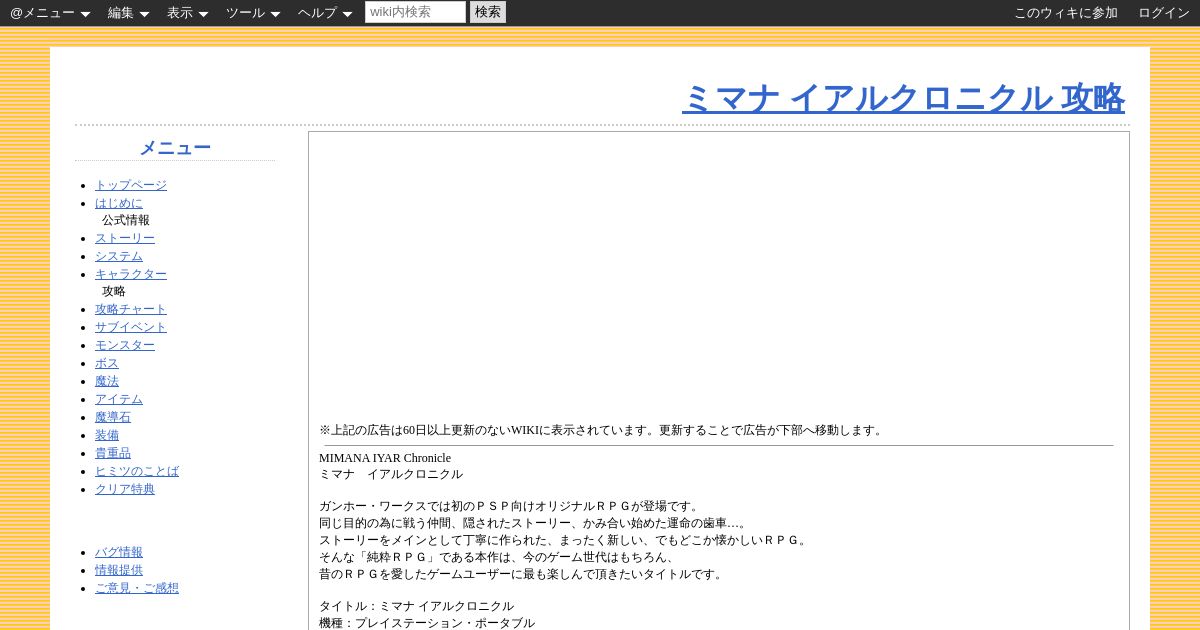Click the 公式情報 sidebar label
The height and width of the screenshot is (630, 1200).
126,220
